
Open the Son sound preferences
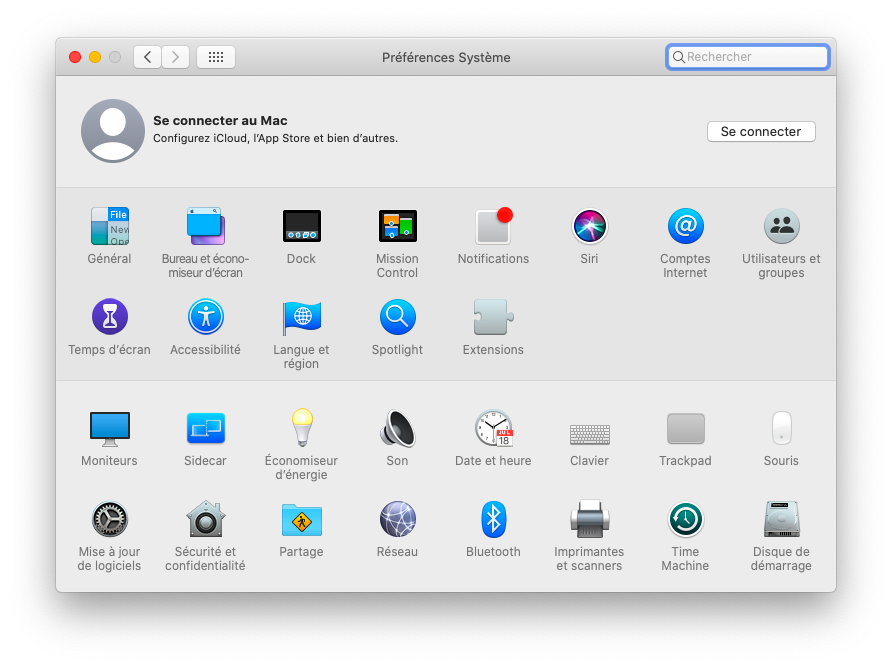click(398, 428)
